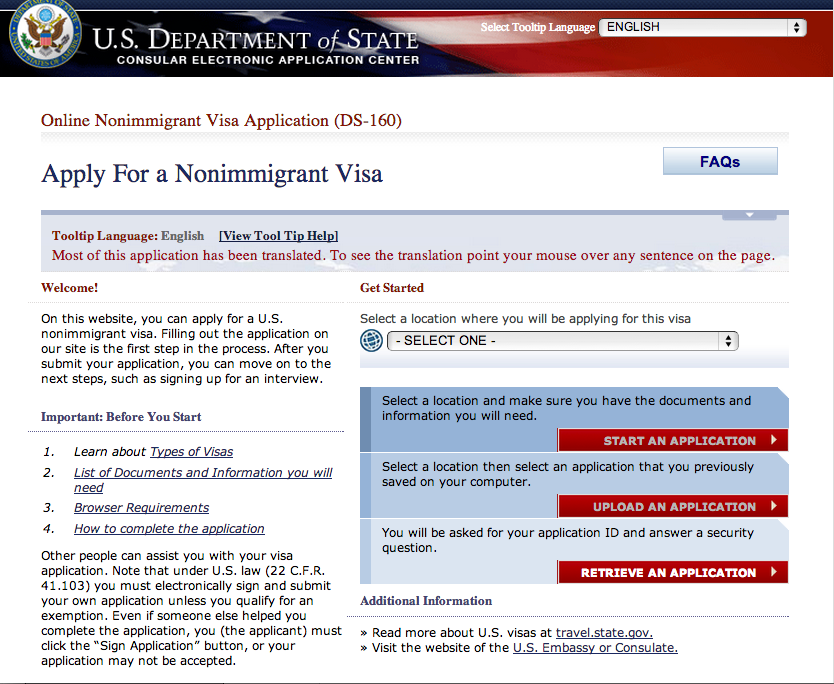The width and height of the screenshot is (834, 684).
Task: Open the Browser Requirements link
Action: pyautogui.click(x=141, y=508)
